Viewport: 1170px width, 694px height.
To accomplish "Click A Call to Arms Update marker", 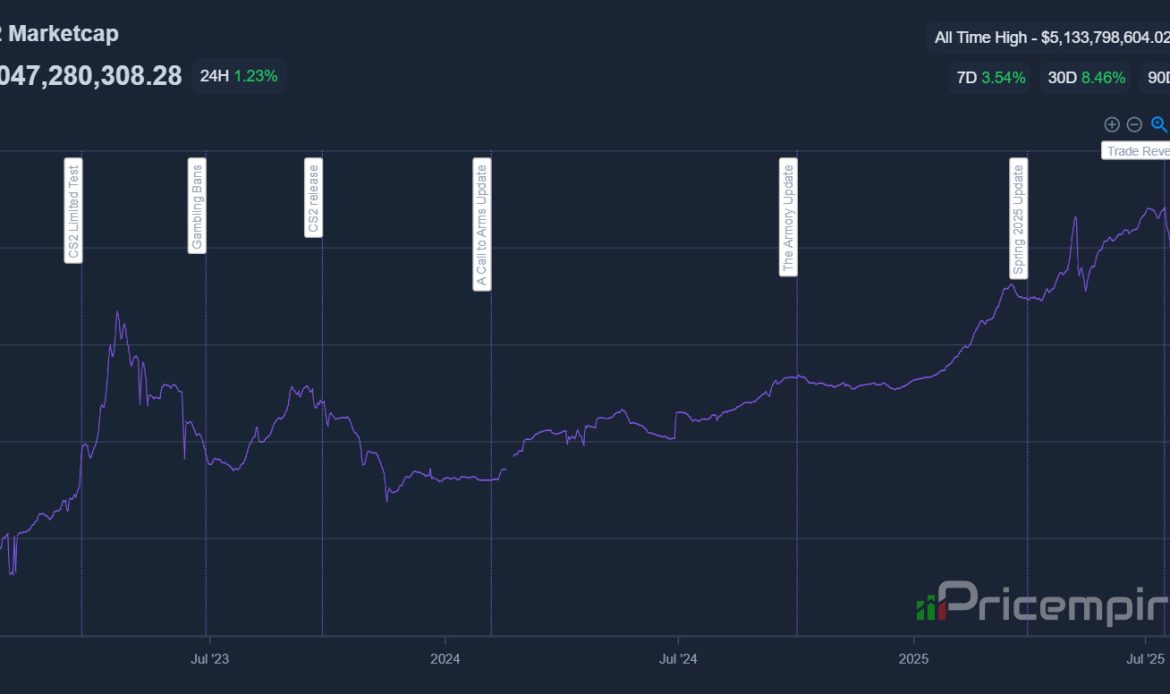I will pos(482,225).
